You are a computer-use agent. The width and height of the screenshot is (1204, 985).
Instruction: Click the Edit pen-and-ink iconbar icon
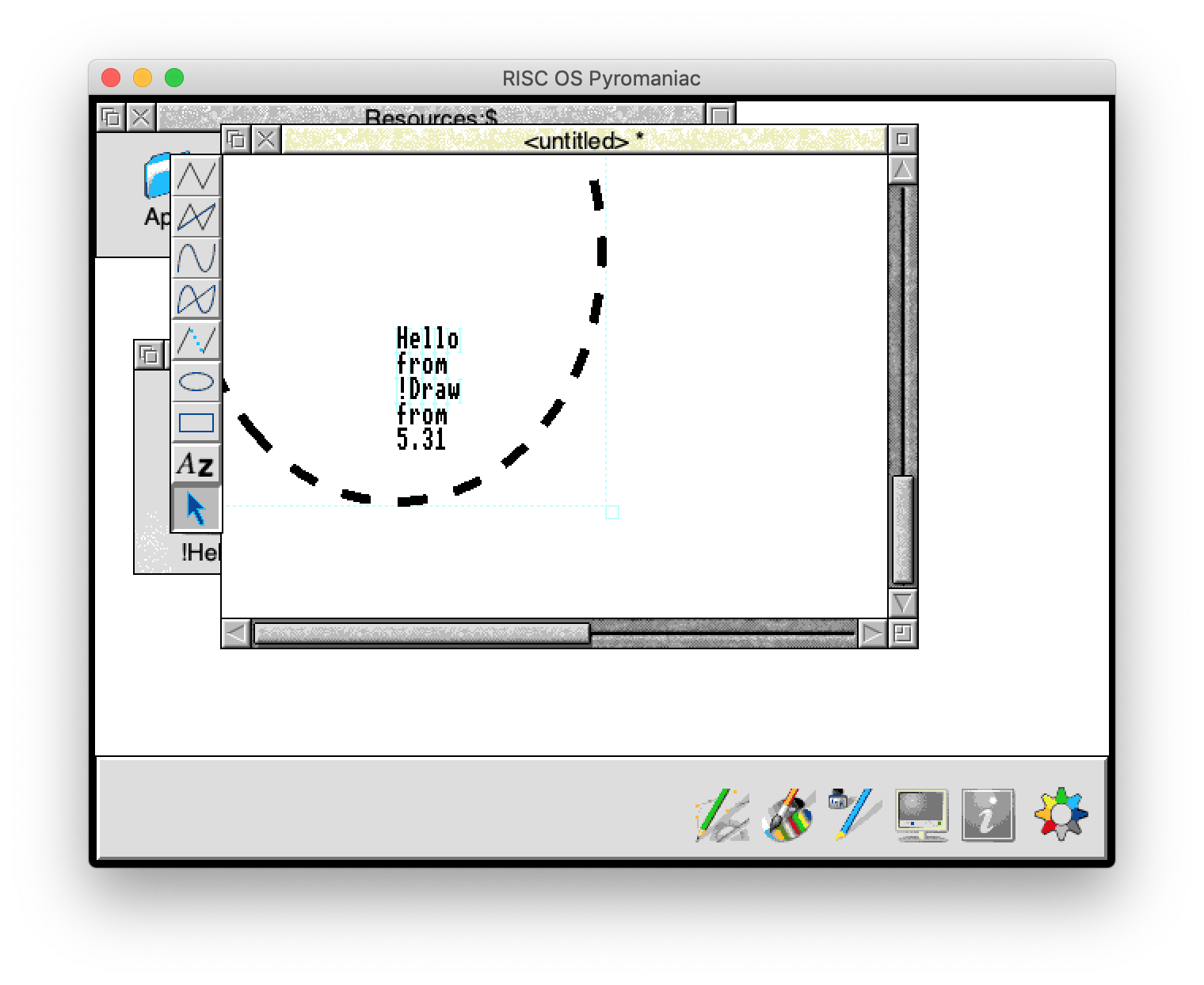click(x=853, y=813)
